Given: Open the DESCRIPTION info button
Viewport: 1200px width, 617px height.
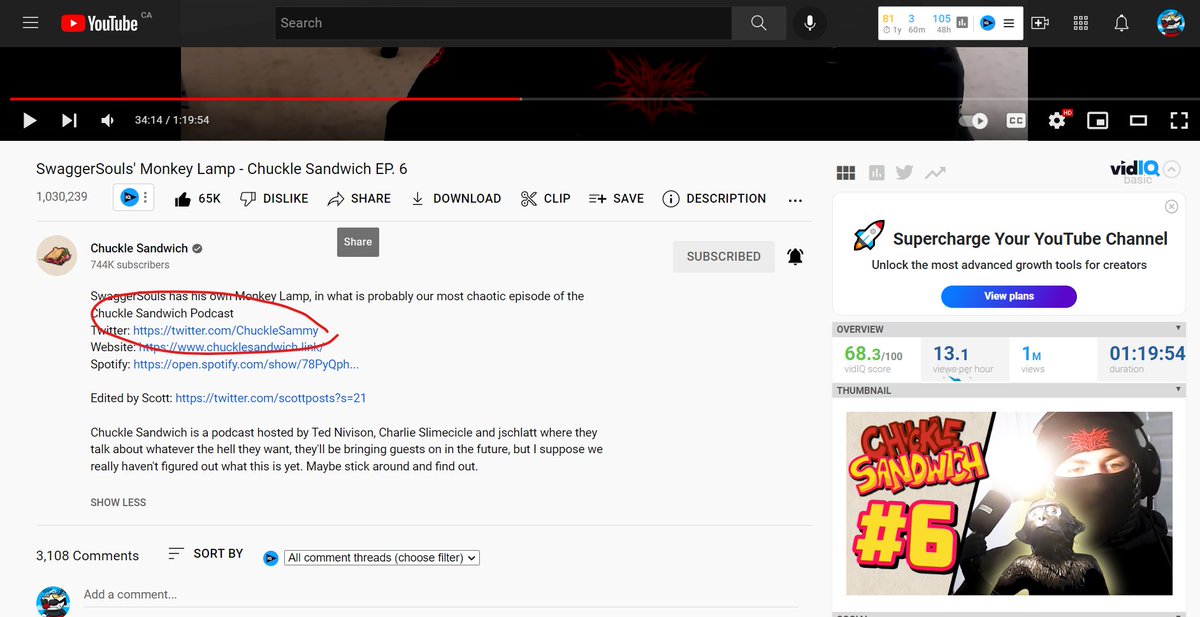Looking at the screenshot, I should point(714,199).
